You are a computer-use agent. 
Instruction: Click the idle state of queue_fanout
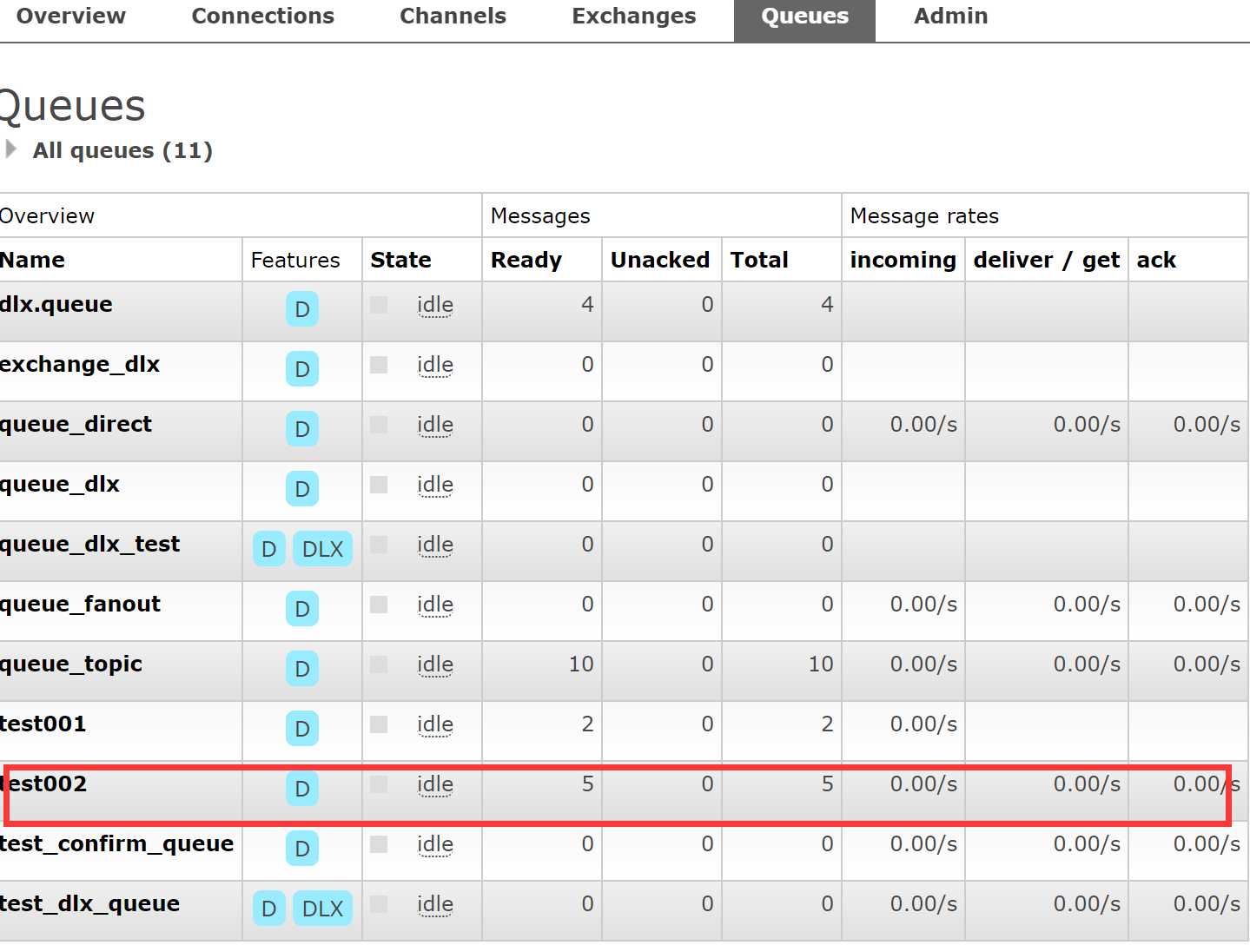435,605
